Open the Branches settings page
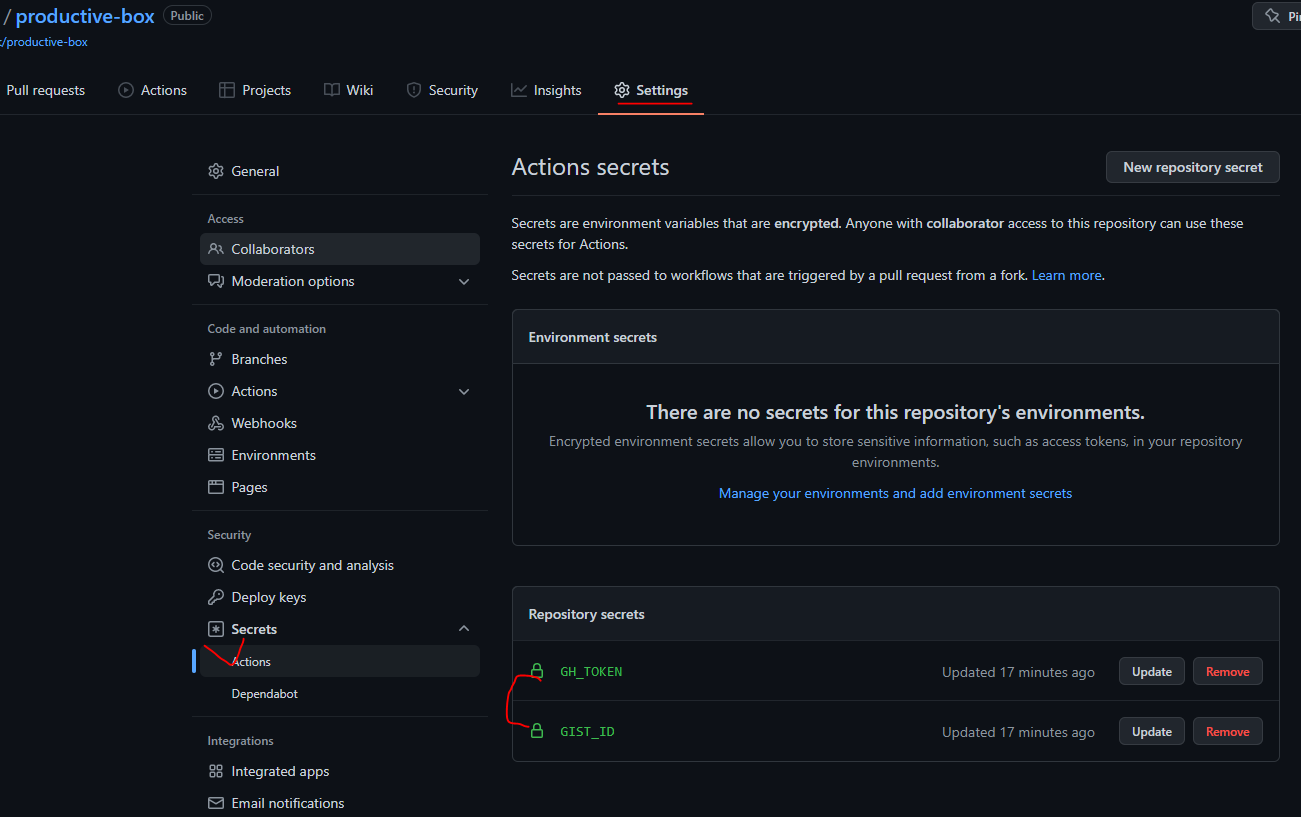Viewport: 1301px width, 817px height. (x=340, y=359)
